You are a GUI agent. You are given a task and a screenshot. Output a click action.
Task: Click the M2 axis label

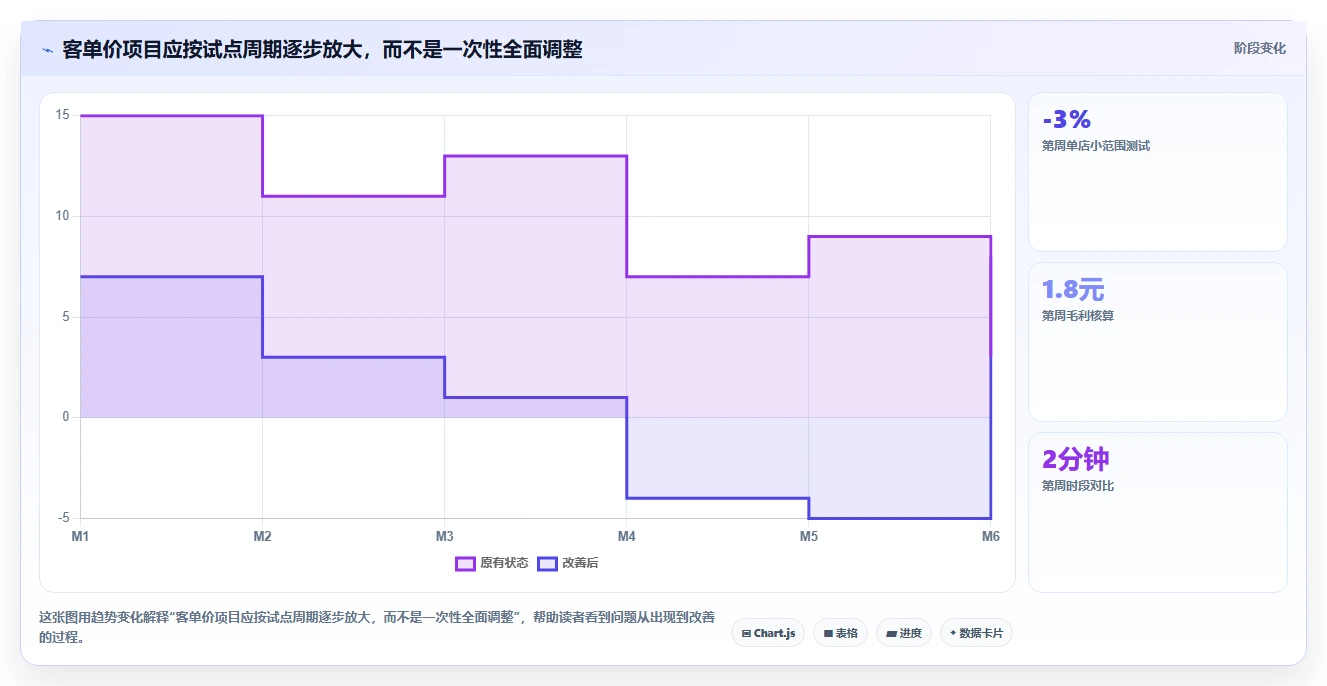262,537
